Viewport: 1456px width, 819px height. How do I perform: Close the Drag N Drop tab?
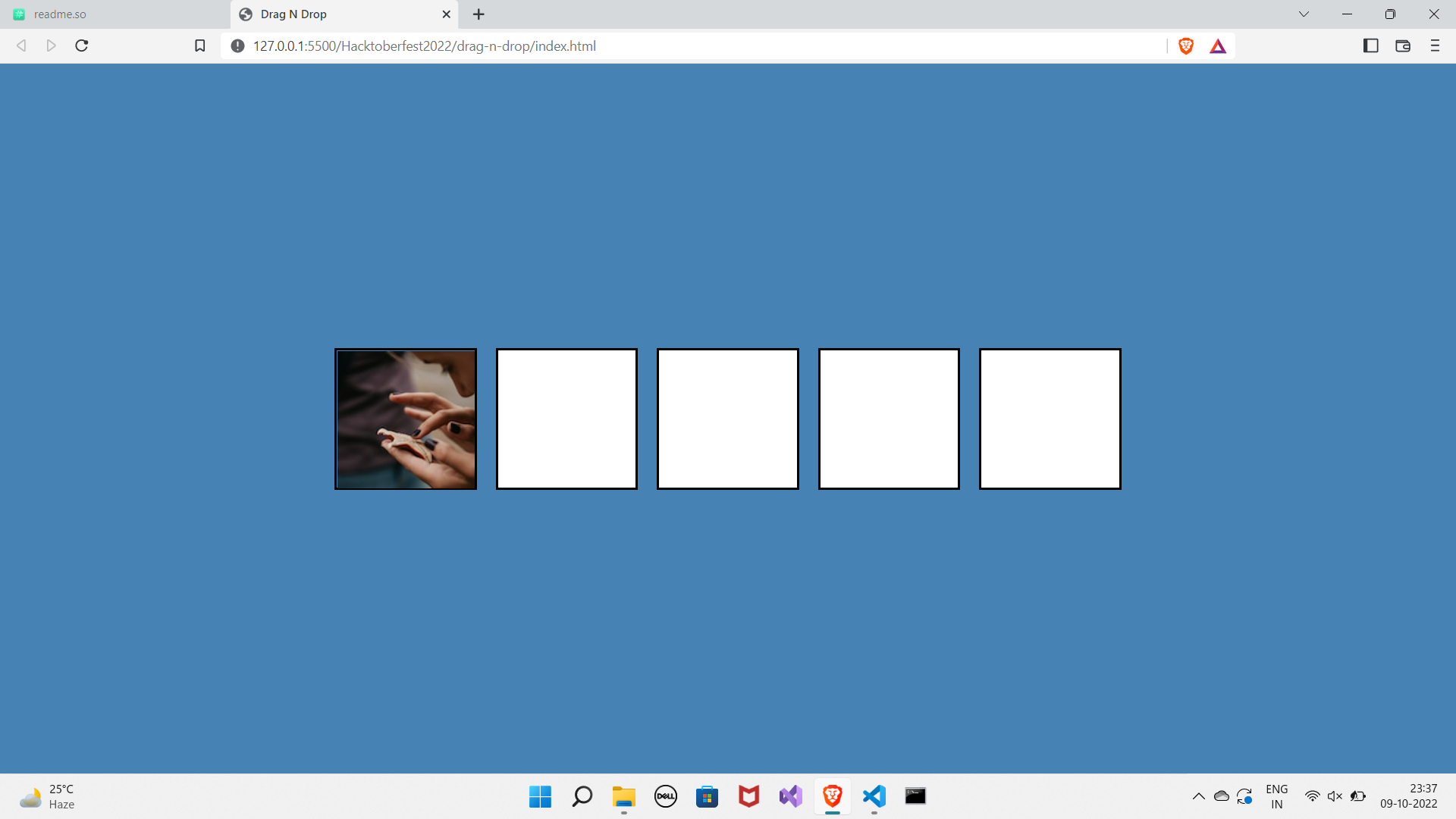(446, 14)
